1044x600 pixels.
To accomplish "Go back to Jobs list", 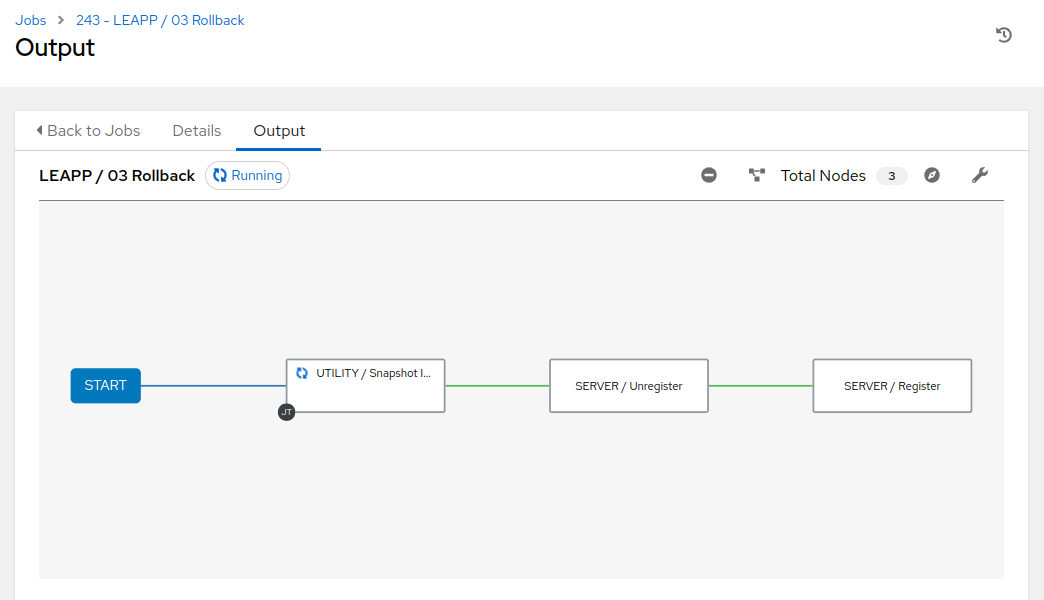I will [88, 131].
